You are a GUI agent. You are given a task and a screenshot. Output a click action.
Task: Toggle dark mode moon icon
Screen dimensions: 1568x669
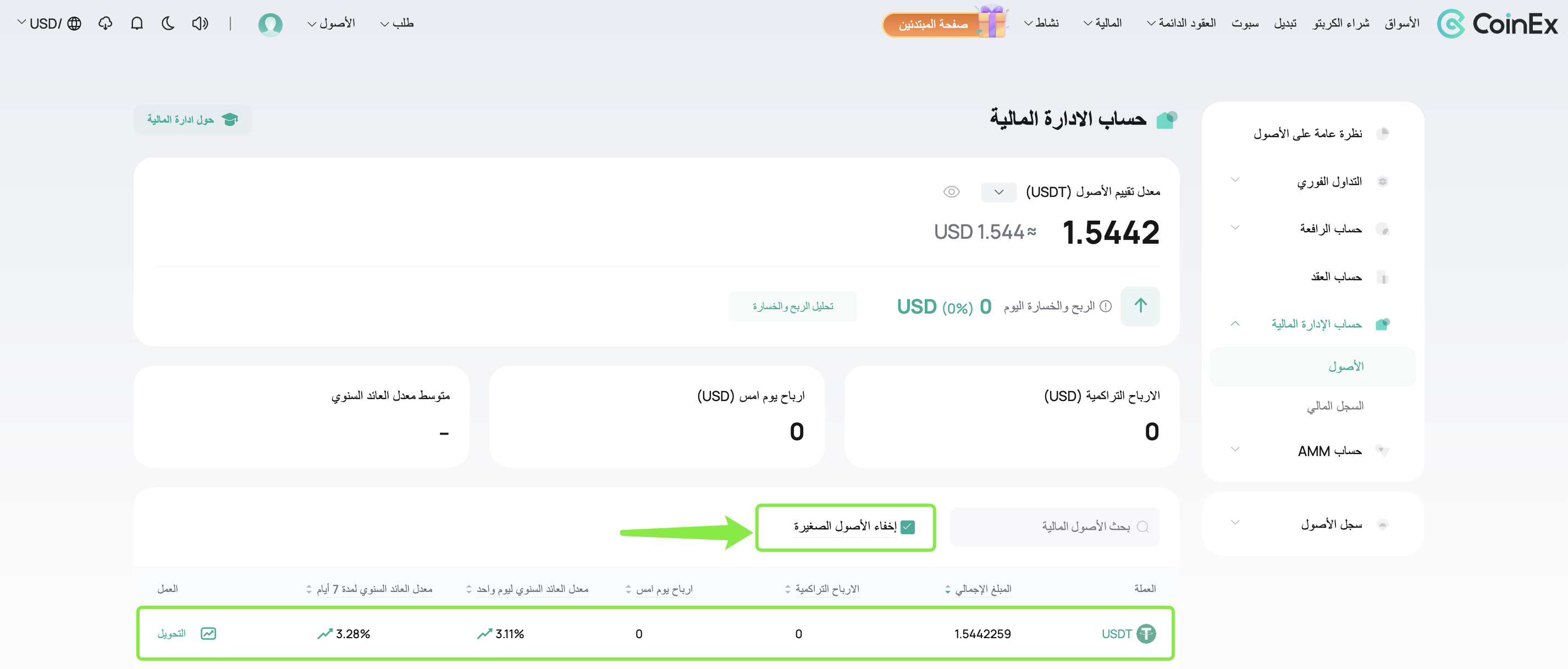169,23
